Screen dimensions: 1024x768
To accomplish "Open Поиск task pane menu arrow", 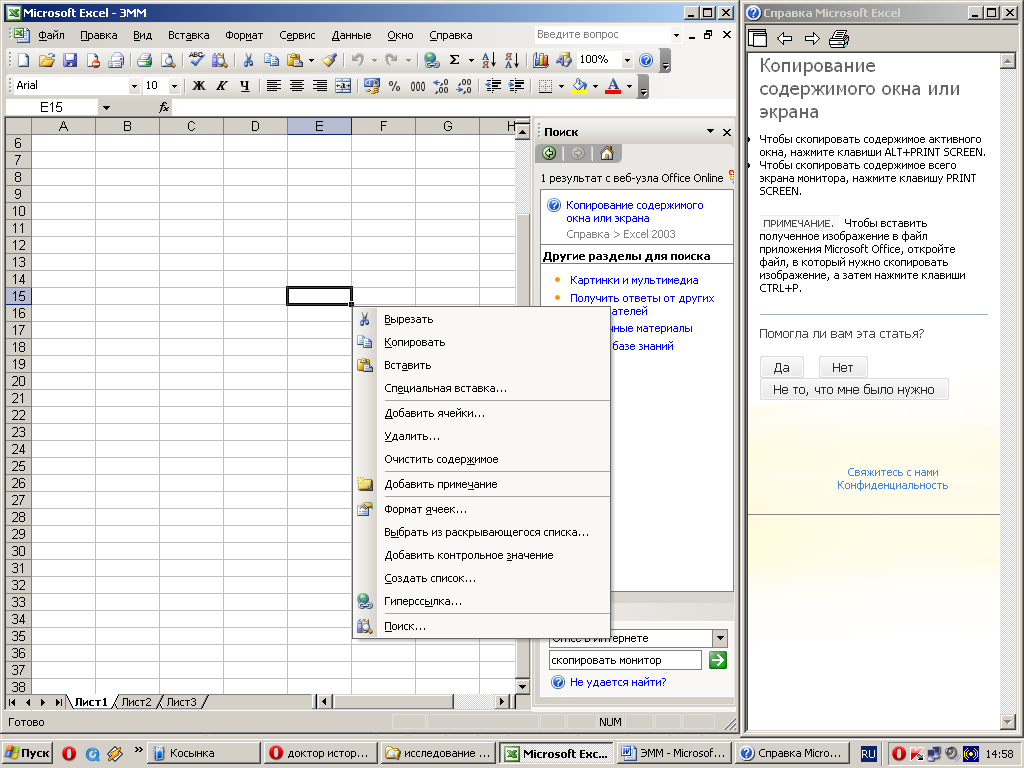I will coord(710,131).
